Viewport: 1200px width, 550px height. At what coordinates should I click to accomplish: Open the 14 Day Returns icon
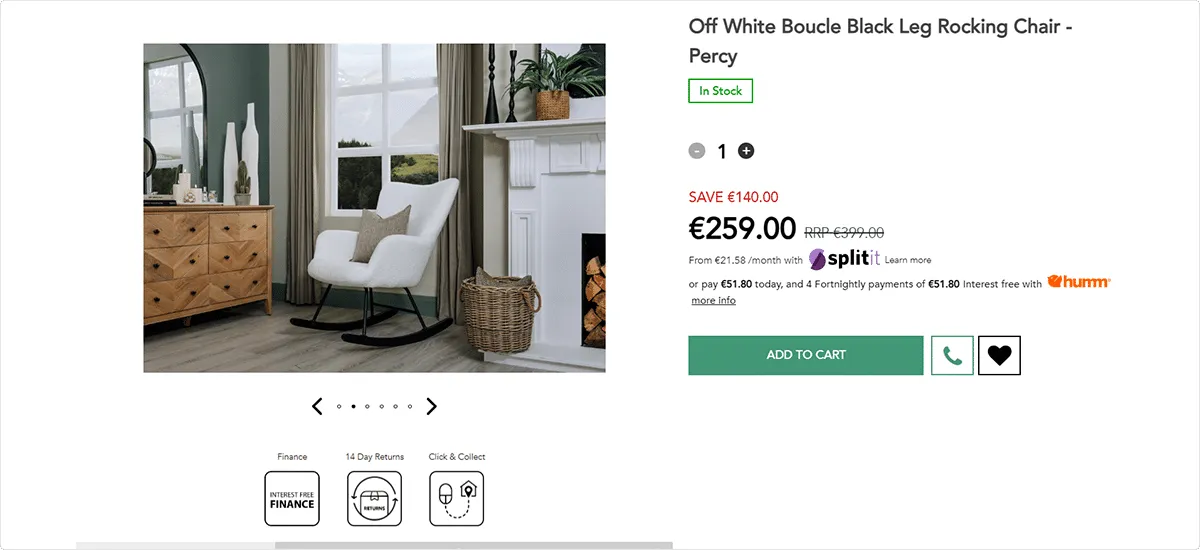(x=374, y=498)
